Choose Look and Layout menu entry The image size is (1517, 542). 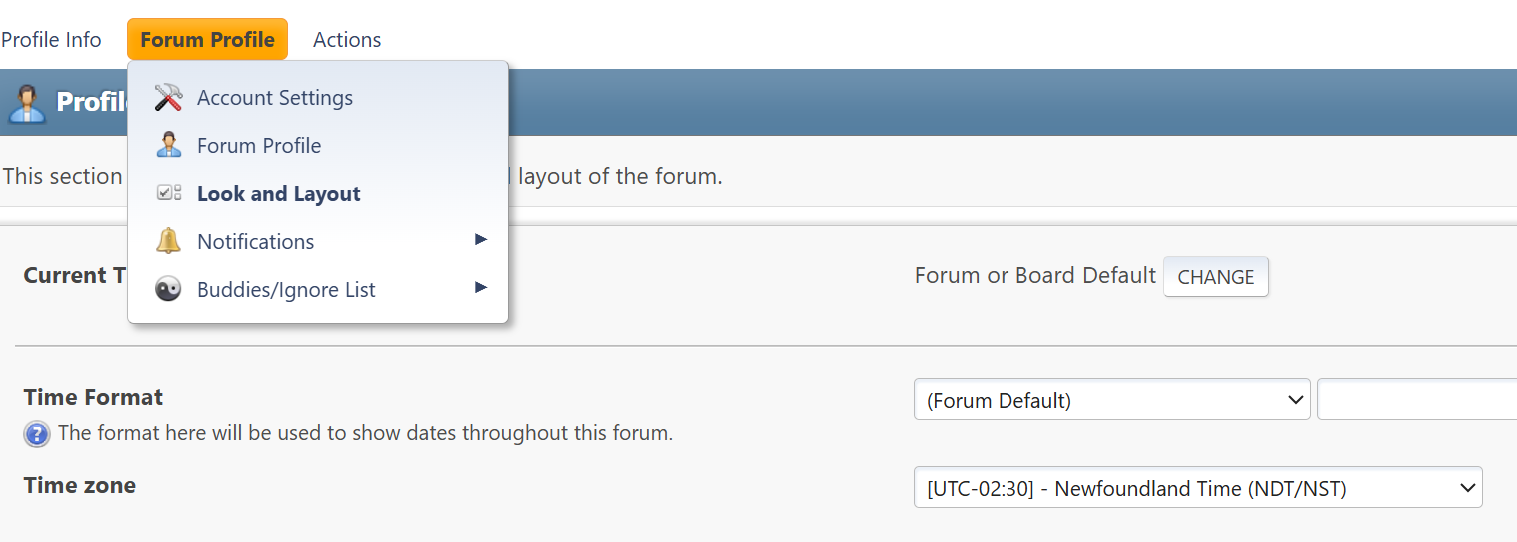tap(279, 194)
